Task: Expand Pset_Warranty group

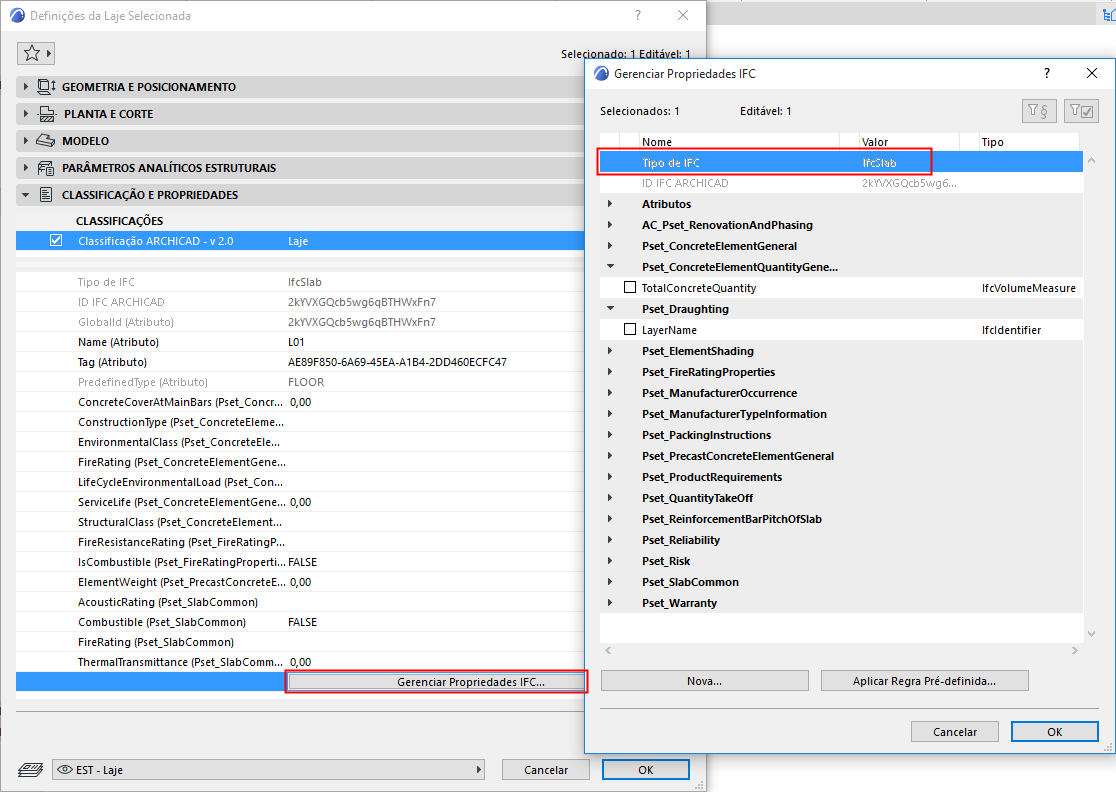Action: (x=610, y=603)
